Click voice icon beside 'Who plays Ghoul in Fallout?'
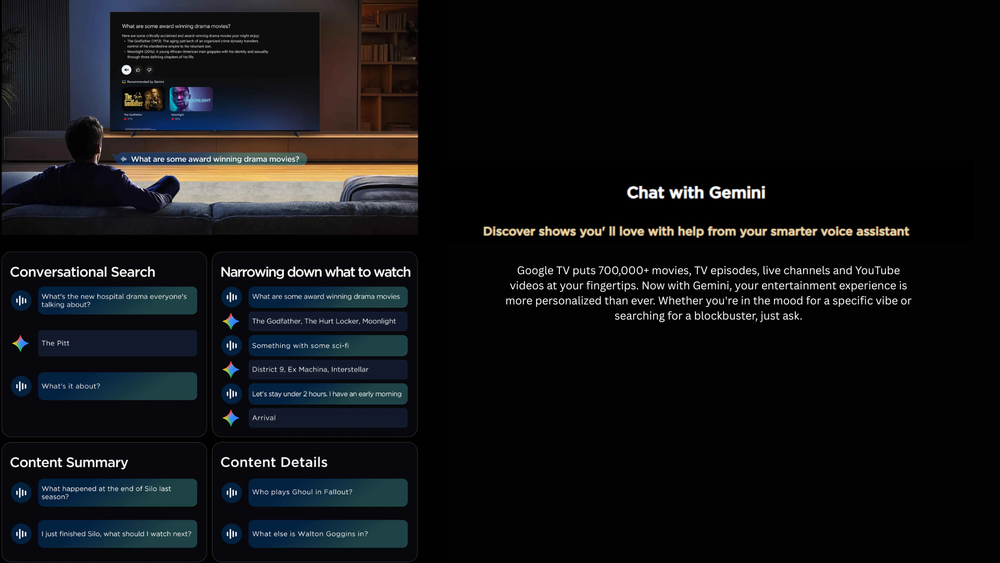Image resolution: width=1000 pixels, height=563 pixels. (x=232, y=492)
